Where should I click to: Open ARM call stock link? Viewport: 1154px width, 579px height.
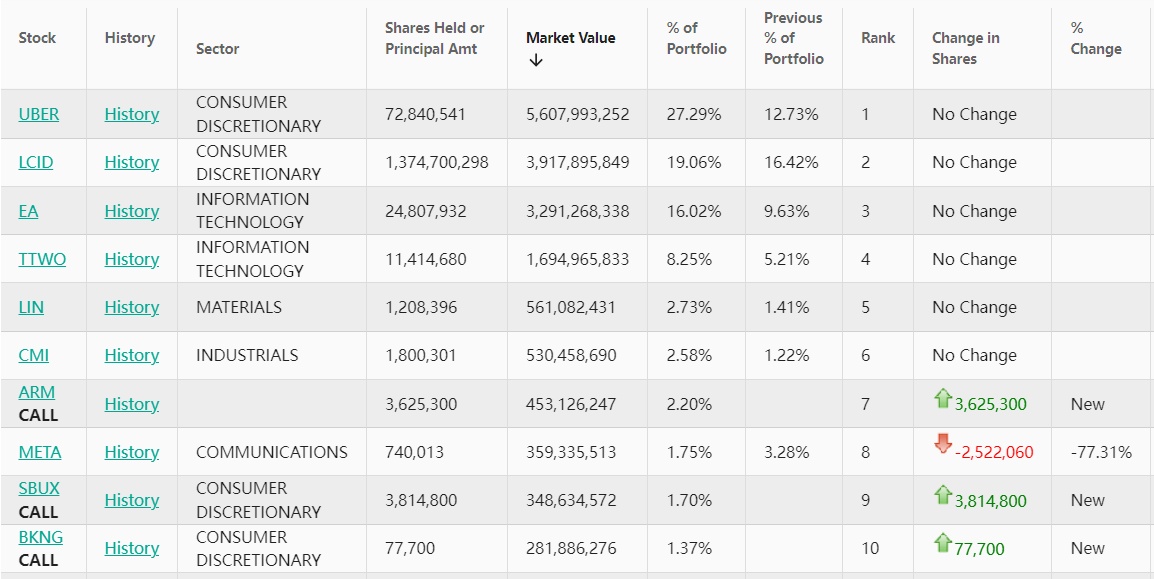[37, 392]
